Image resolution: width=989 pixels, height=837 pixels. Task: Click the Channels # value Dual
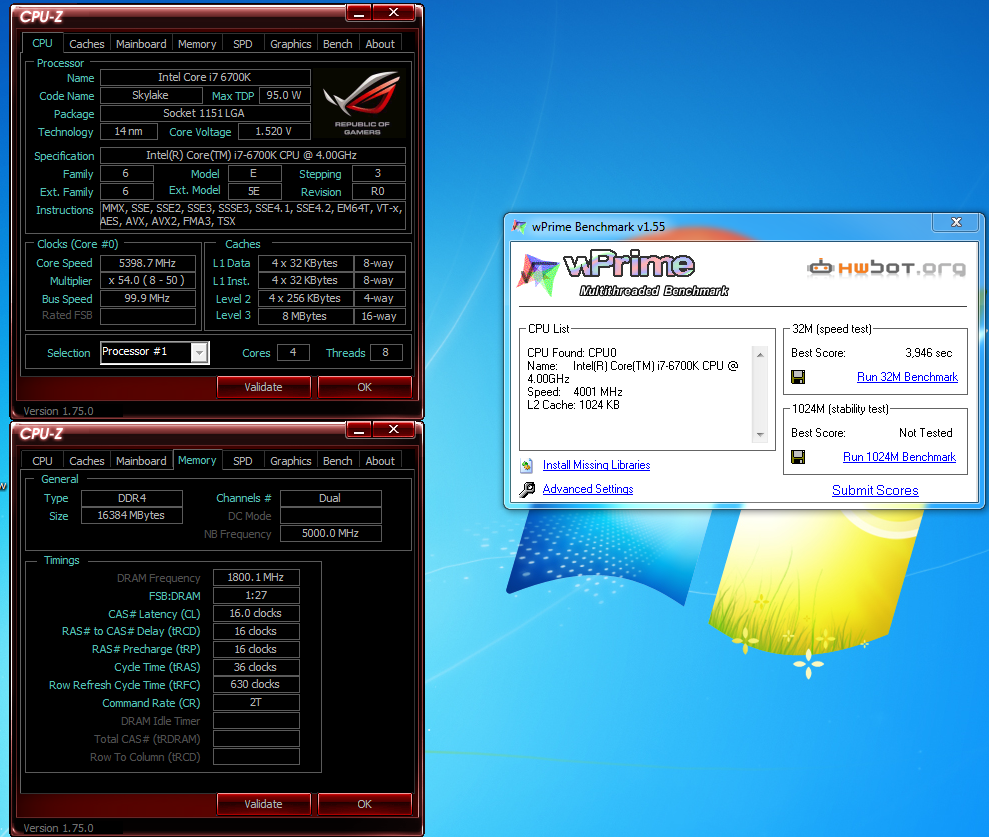click(x=331, y=498)
